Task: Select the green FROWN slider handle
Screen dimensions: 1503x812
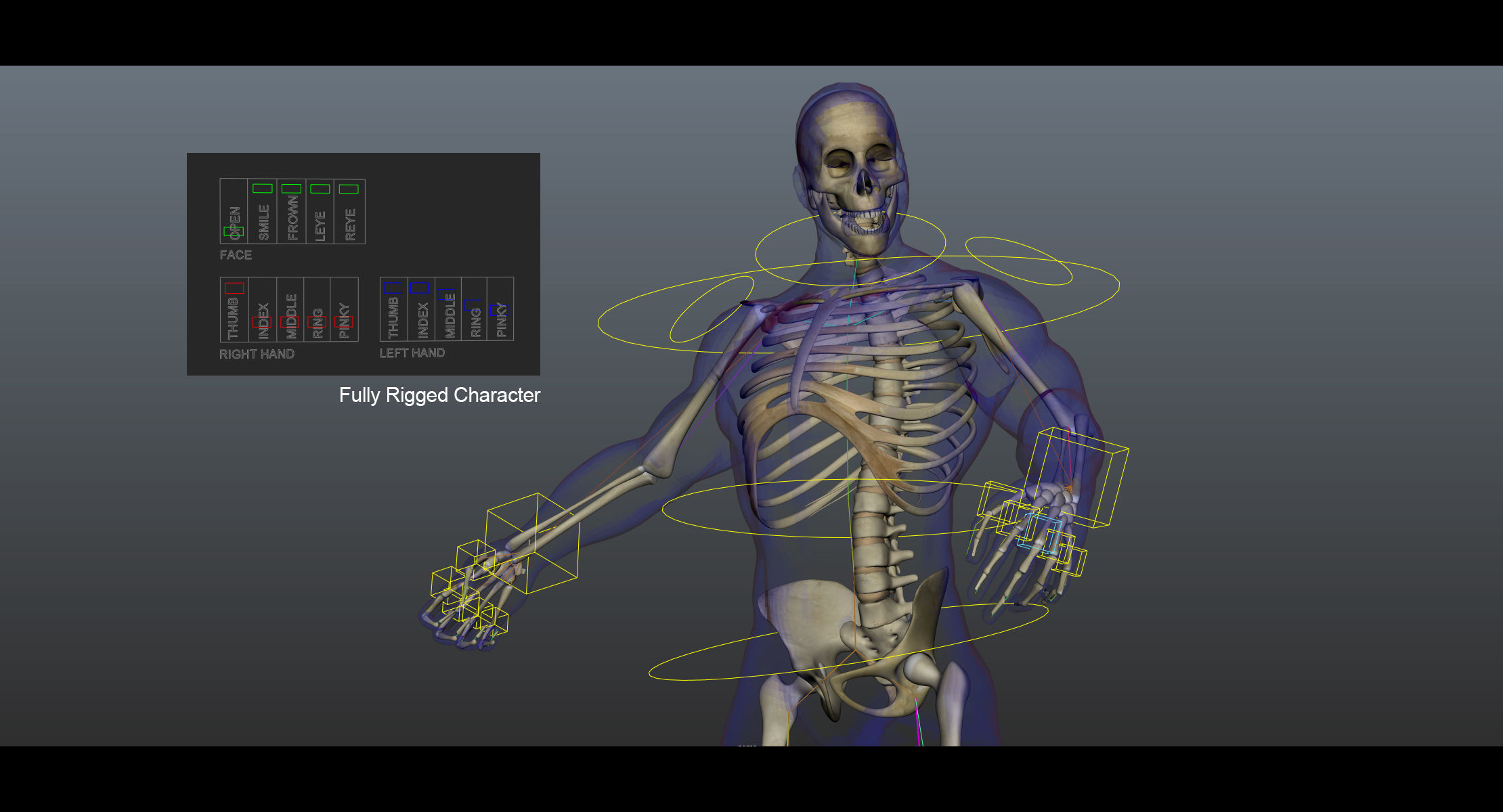Action: click(291, 189)
